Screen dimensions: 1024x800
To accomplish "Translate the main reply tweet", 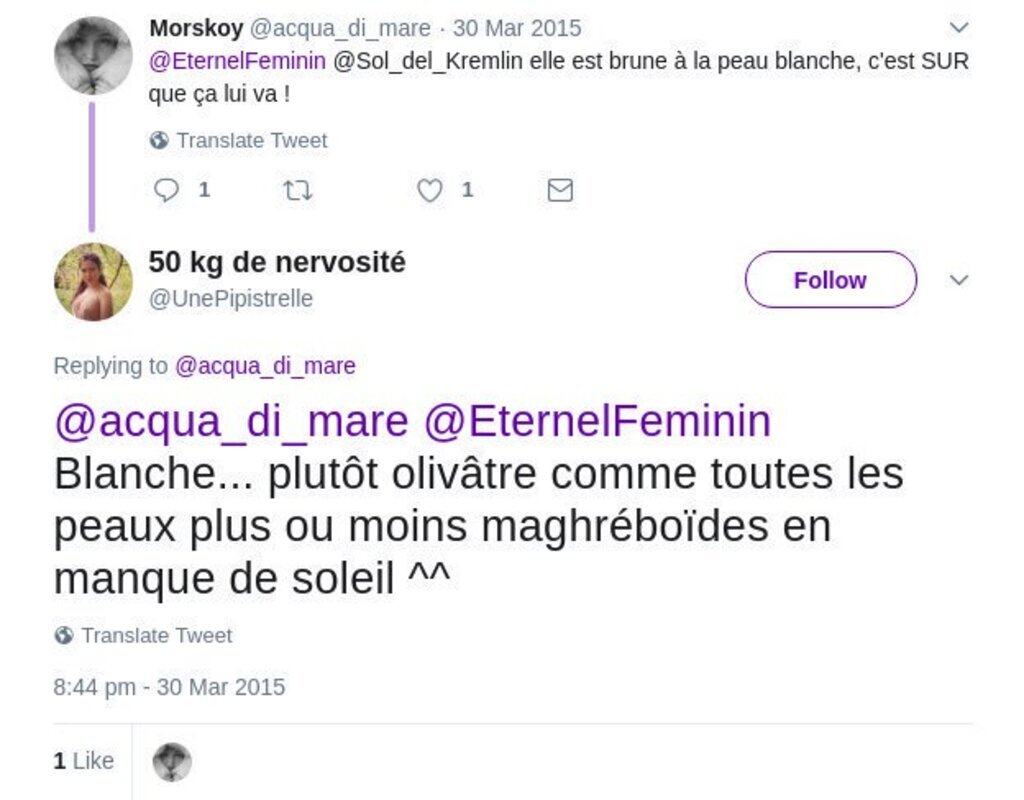I will coord(156,636).
